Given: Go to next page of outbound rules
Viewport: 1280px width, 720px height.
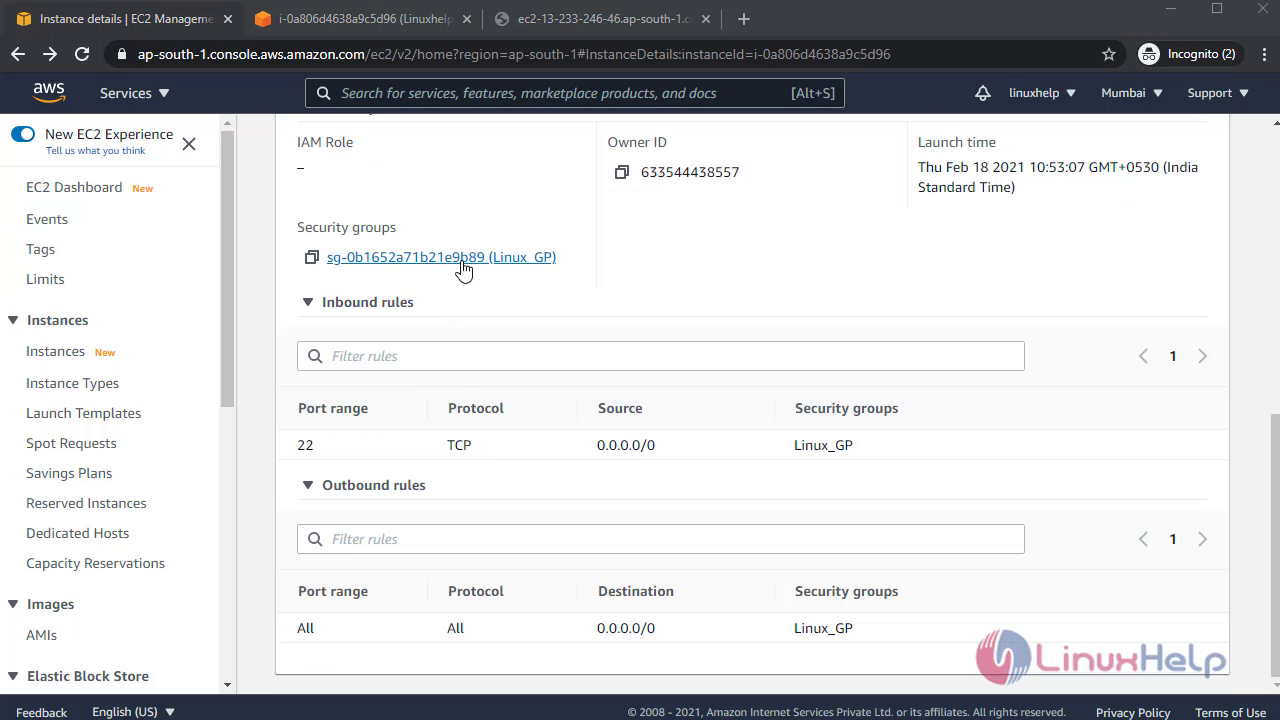Looking at the screenshot, I should click(1202, 539).
